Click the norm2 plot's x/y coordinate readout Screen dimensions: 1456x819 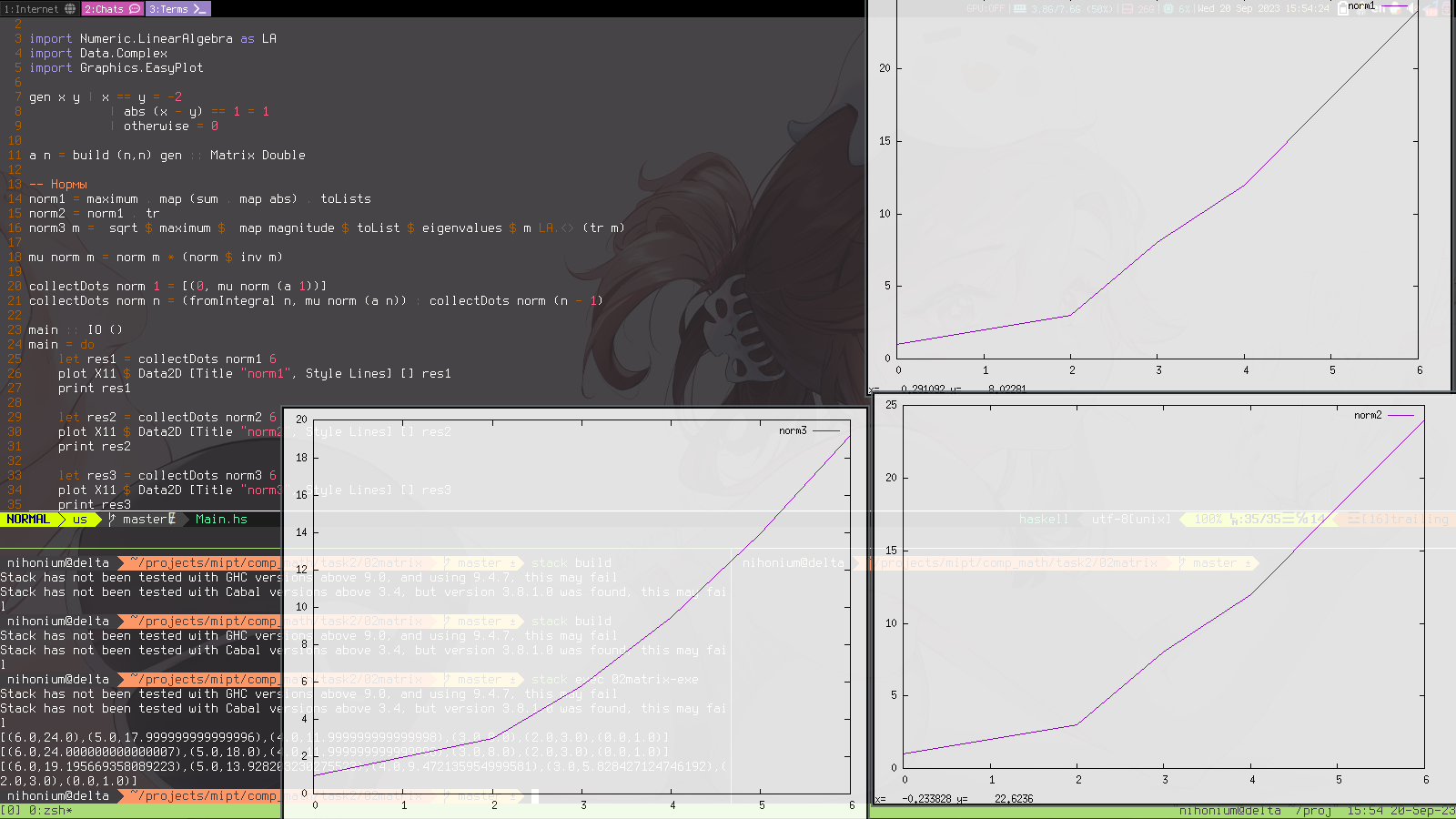955,799
